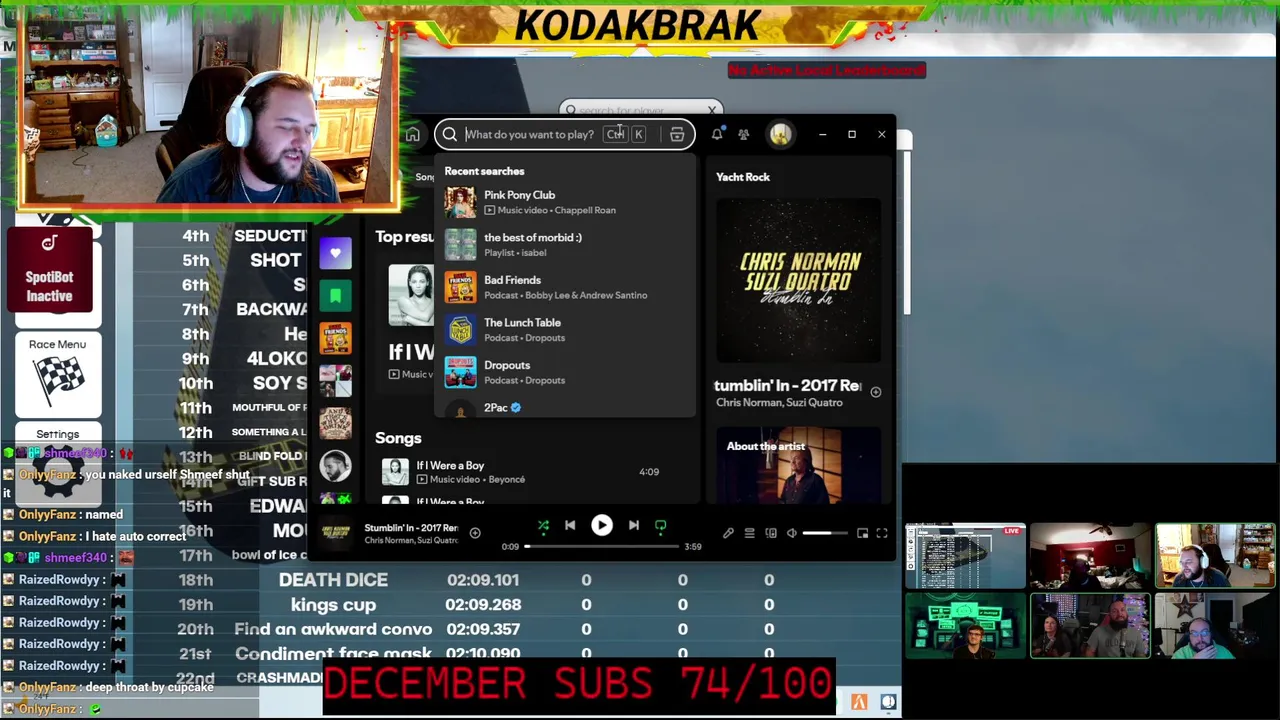Open Liked Songs heart tile in sidebar

coord(335,253)
